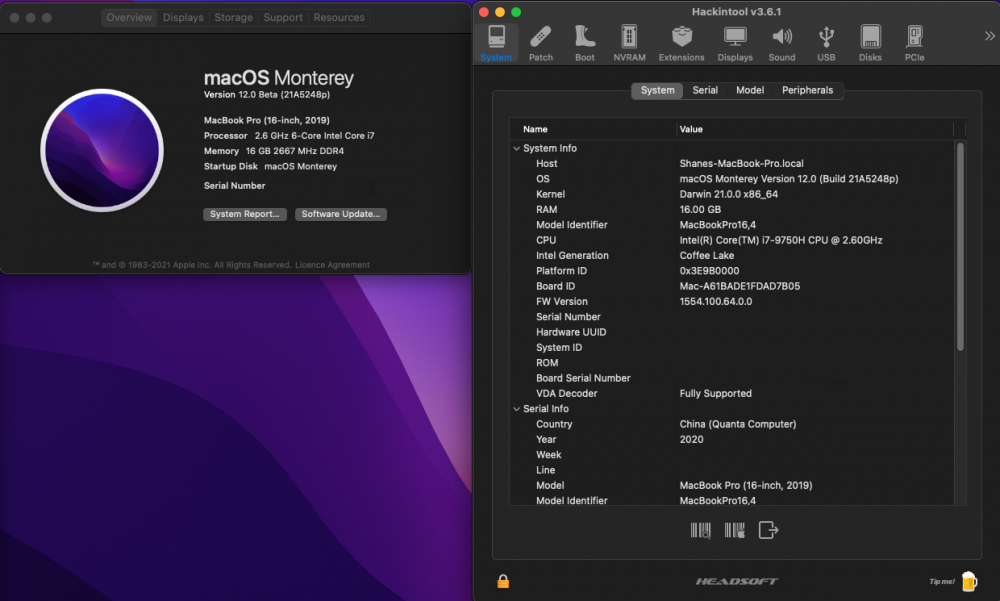Screen dimensions: 1000x601
Task: Switch to the Model tab
Action: [x=750, y=91]
